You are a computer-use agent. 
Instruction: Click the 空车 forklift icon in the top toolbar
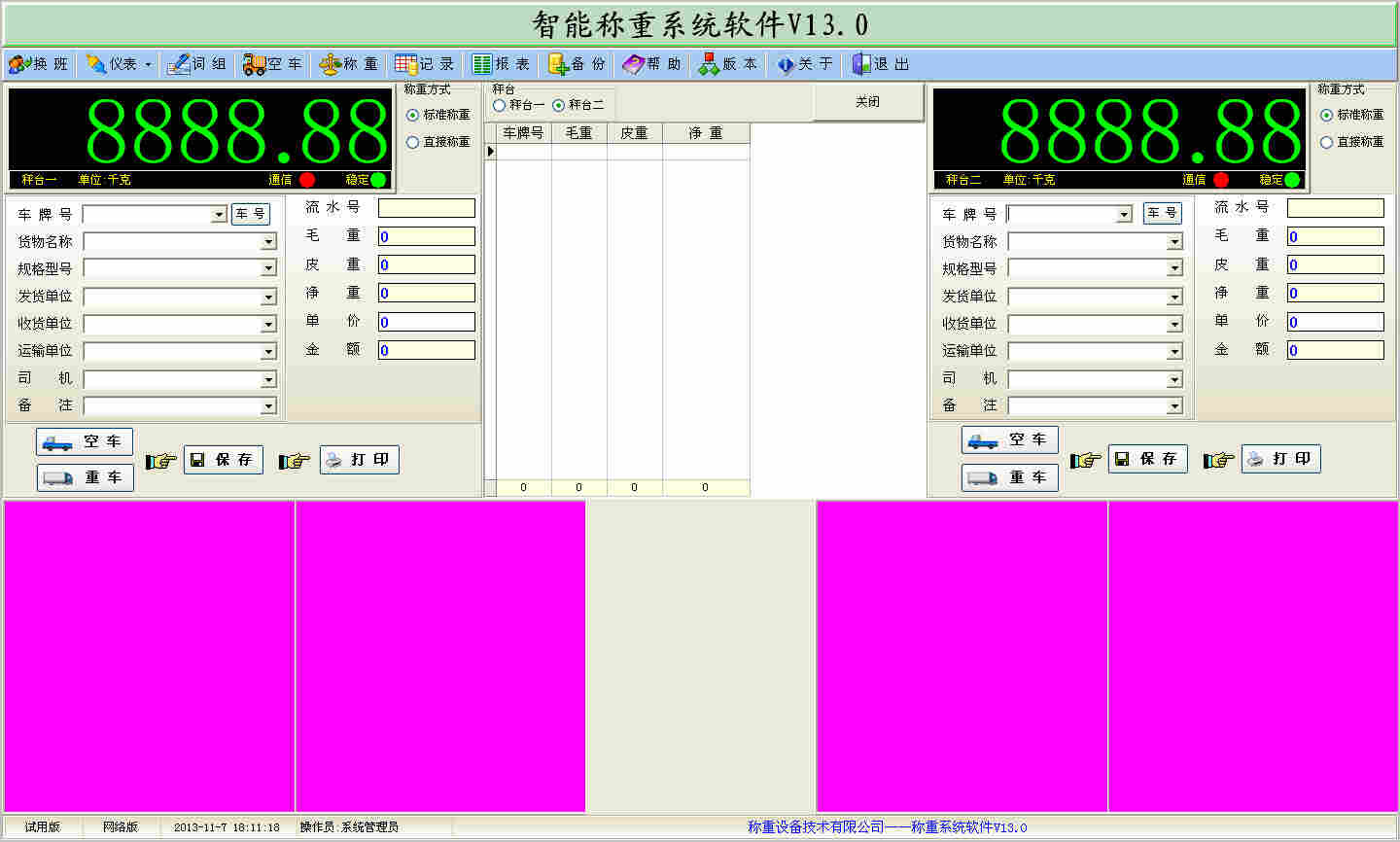coord(255,64)
